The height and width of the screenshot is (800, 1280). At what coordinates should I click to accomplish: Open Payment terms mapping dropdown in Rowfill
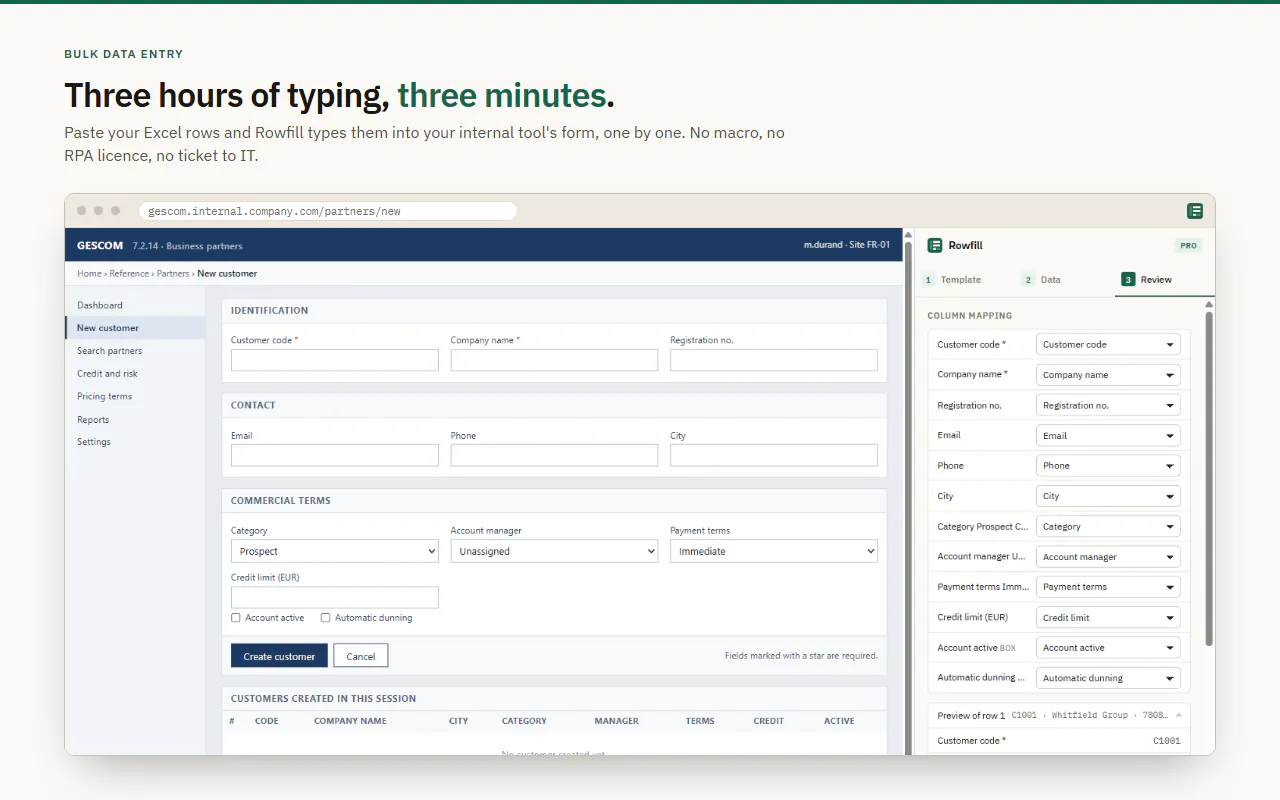[x=1108, y=587]
